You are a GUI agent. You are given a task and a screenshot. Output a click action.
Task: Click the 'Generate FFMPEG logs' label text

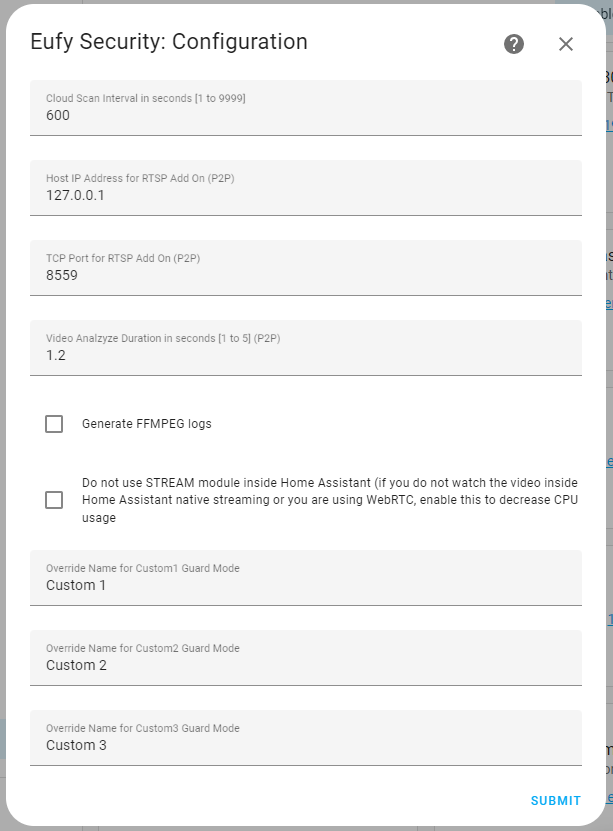pyautogui.click(x=147, y=424)
